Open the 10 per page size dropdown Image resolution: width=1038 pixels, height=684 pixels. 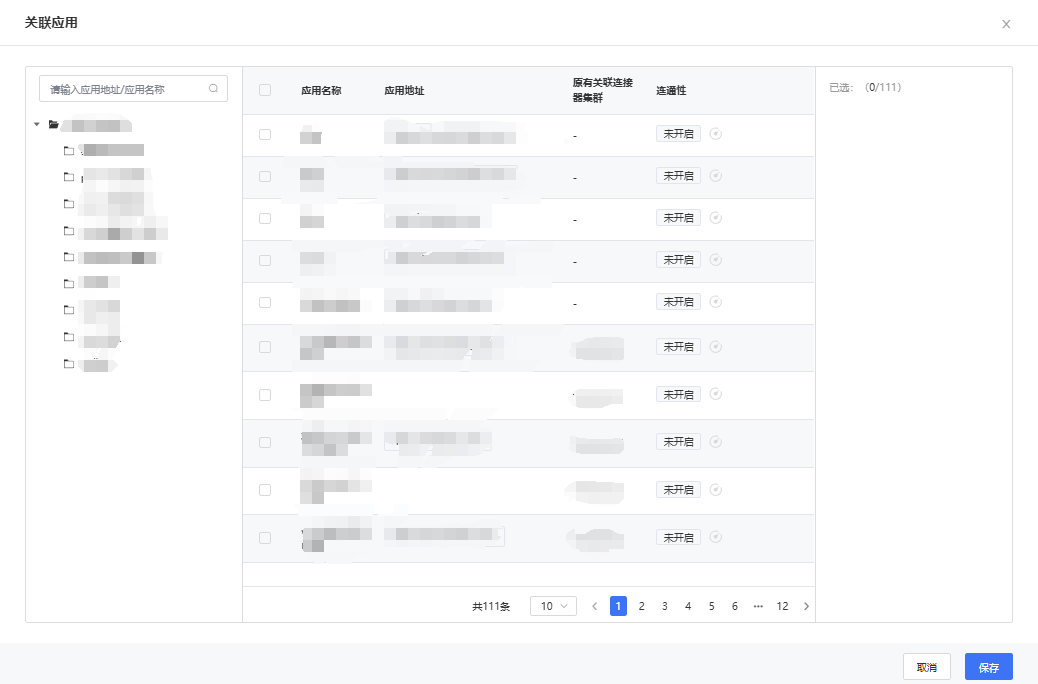tap(553, 606)
